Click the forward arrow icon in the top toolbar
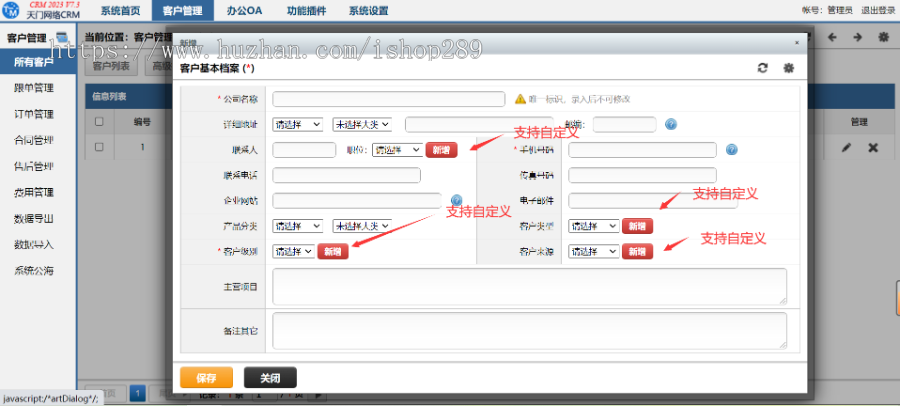The height and width of the screenshot is (406, 900). coord(858,37)
